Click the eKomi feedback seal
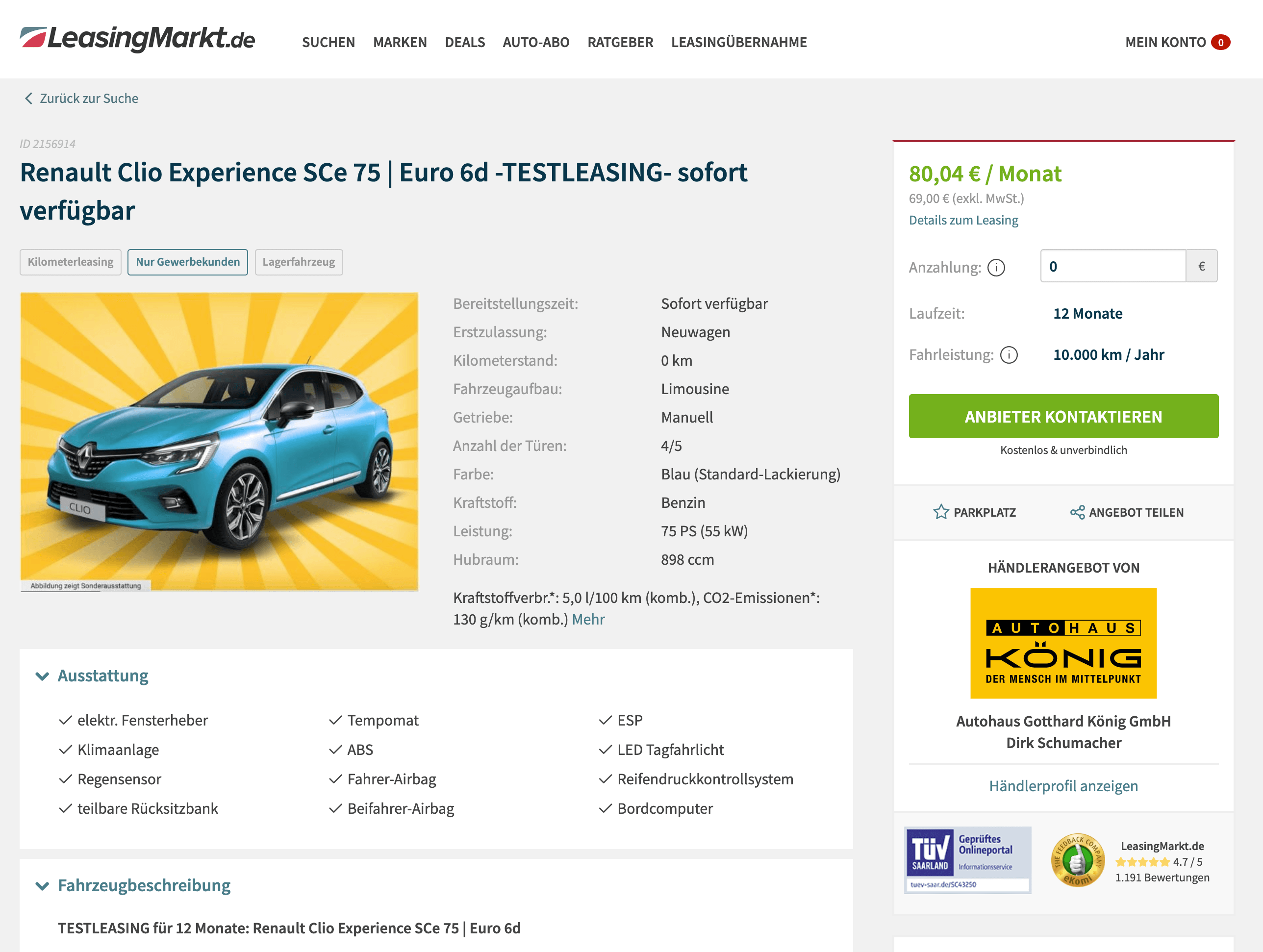The width and height of the screenshot is (1263, 952). tap(1078, 860)
